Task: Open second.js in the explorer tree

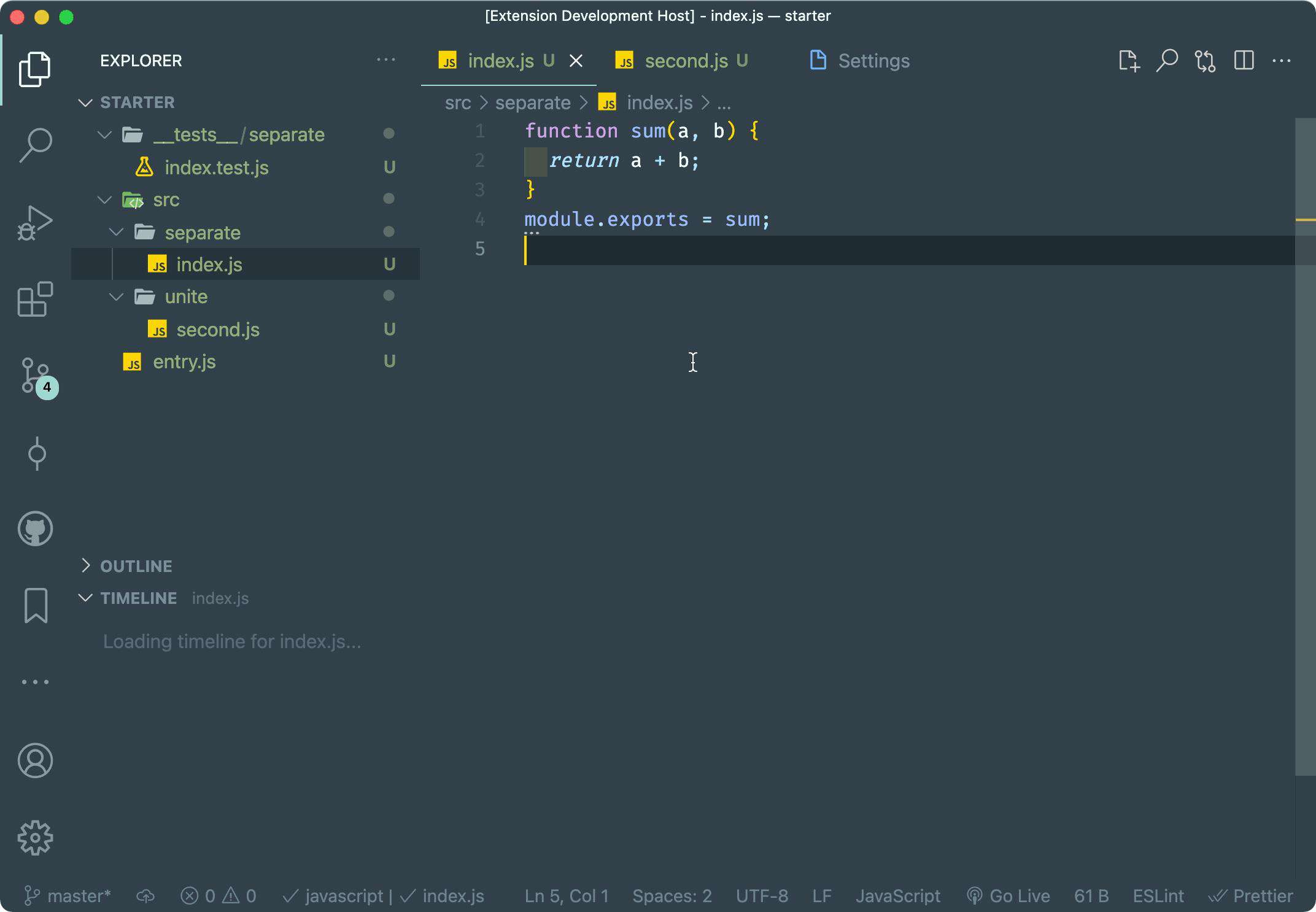Action: tap(246, 330)
